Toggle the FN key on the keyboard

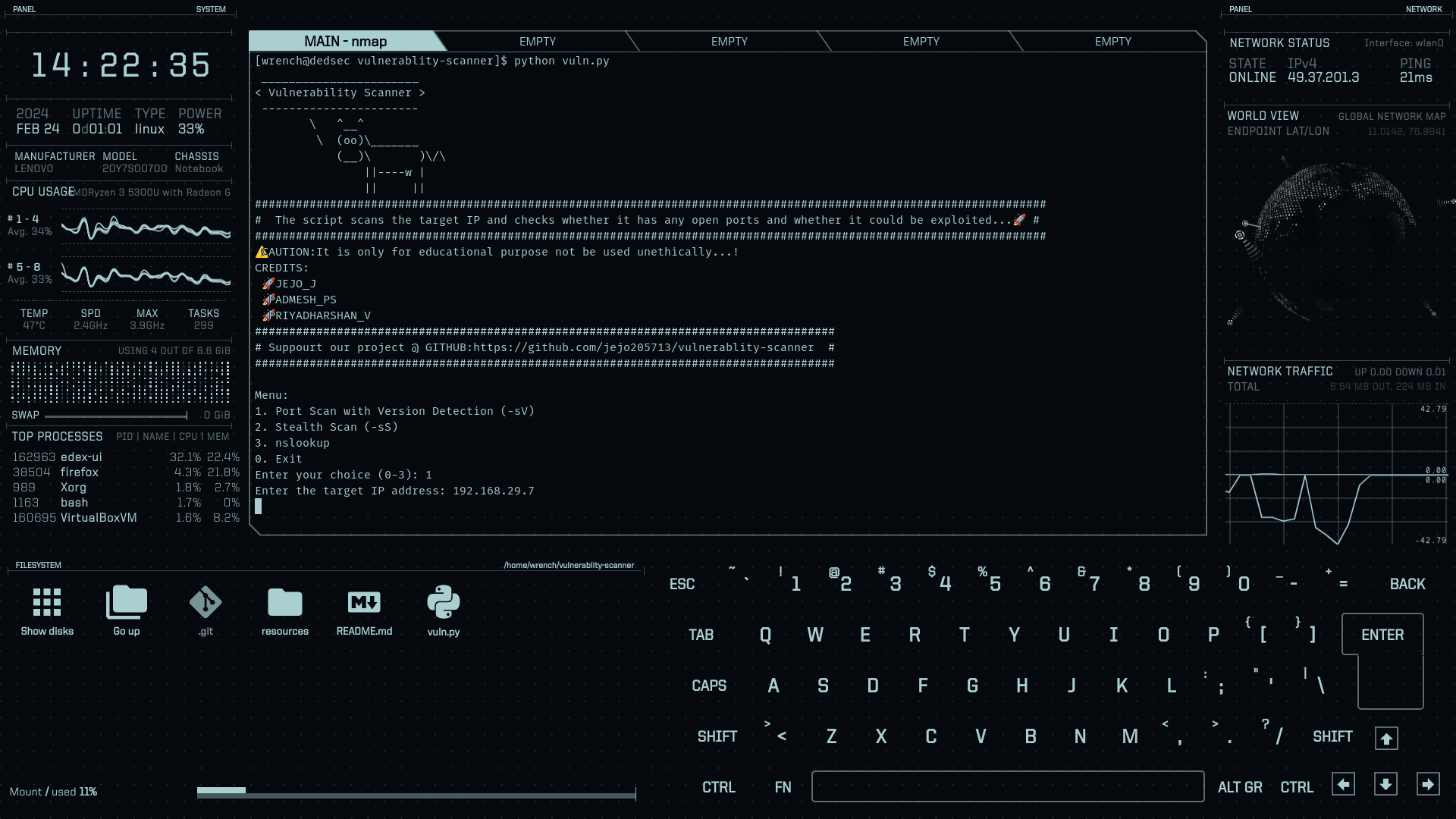pos(783,787)
